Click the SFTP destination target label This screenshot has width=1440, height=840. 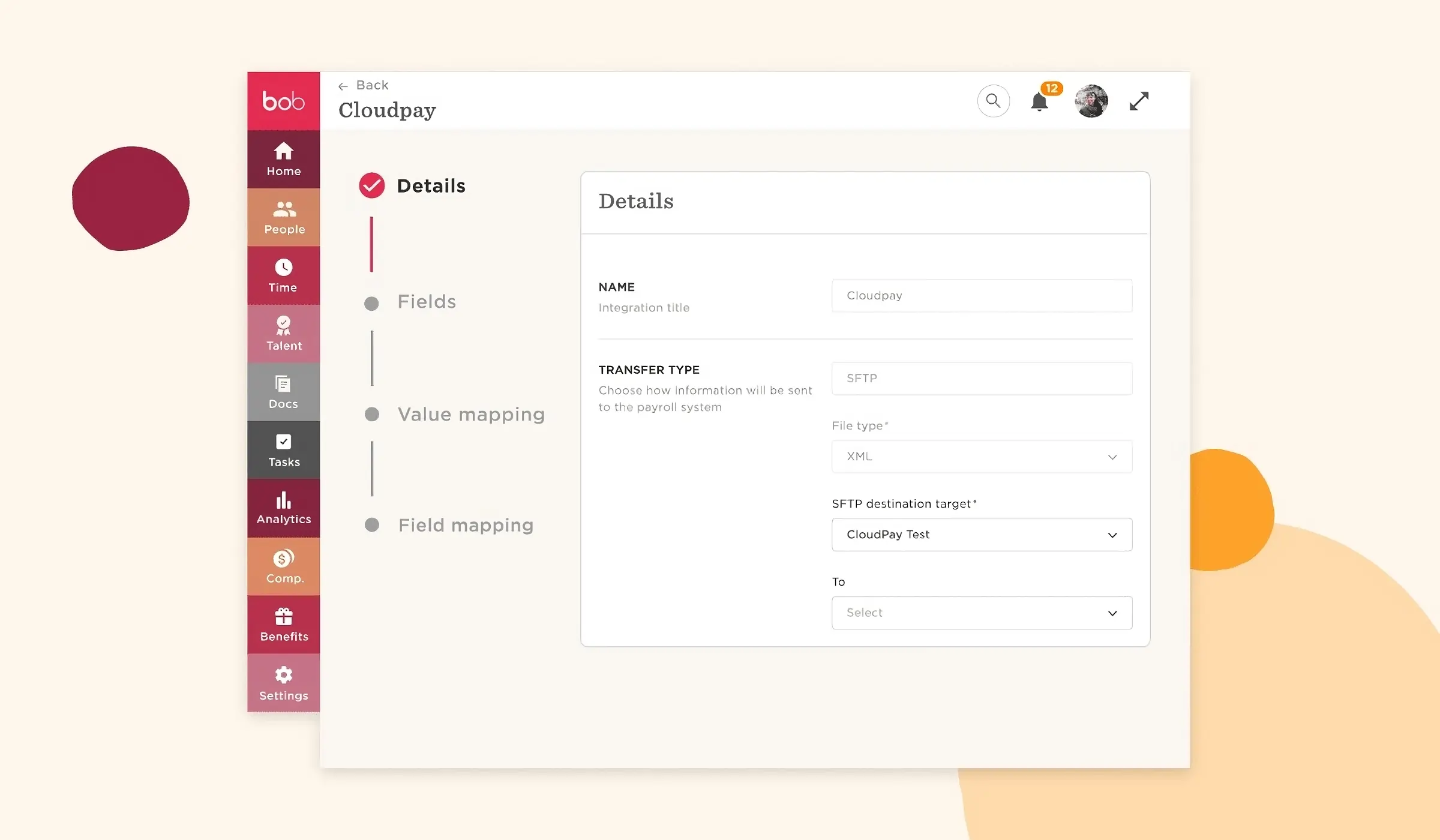point(904,503)
